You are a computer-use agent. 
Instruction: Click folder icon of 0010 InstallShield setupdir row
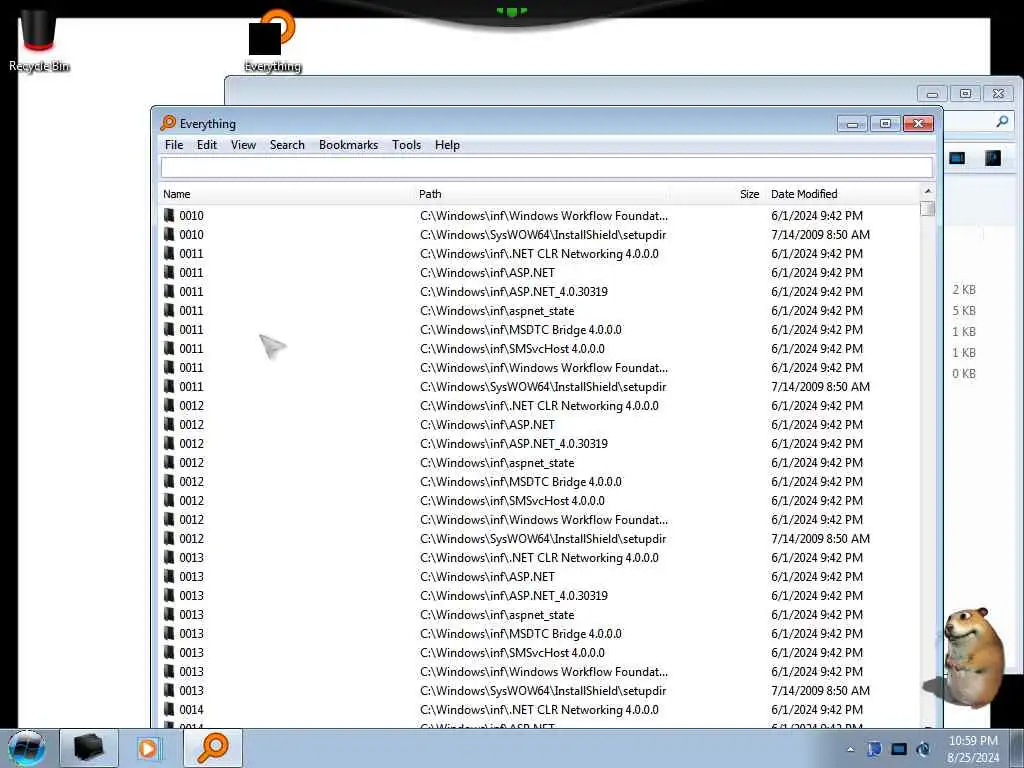169,234
